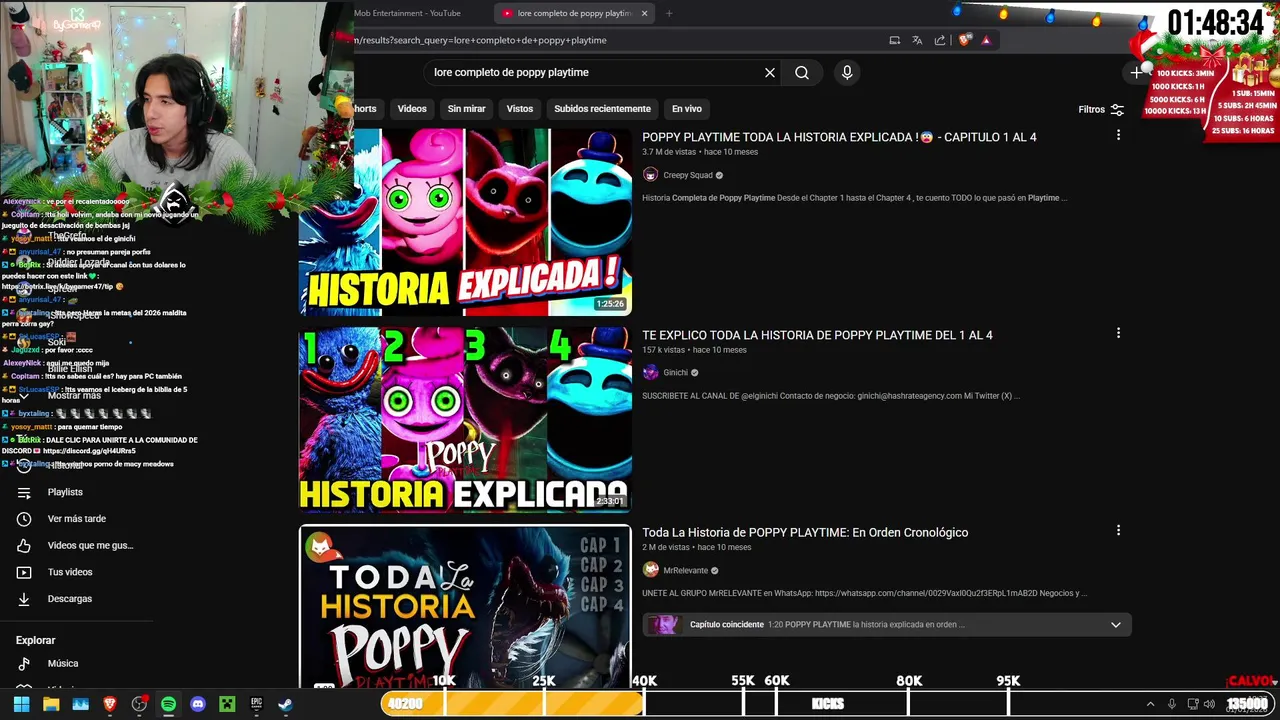Open Brave browser from the taskbar
1280x720 pixels.
pos(110,704)
